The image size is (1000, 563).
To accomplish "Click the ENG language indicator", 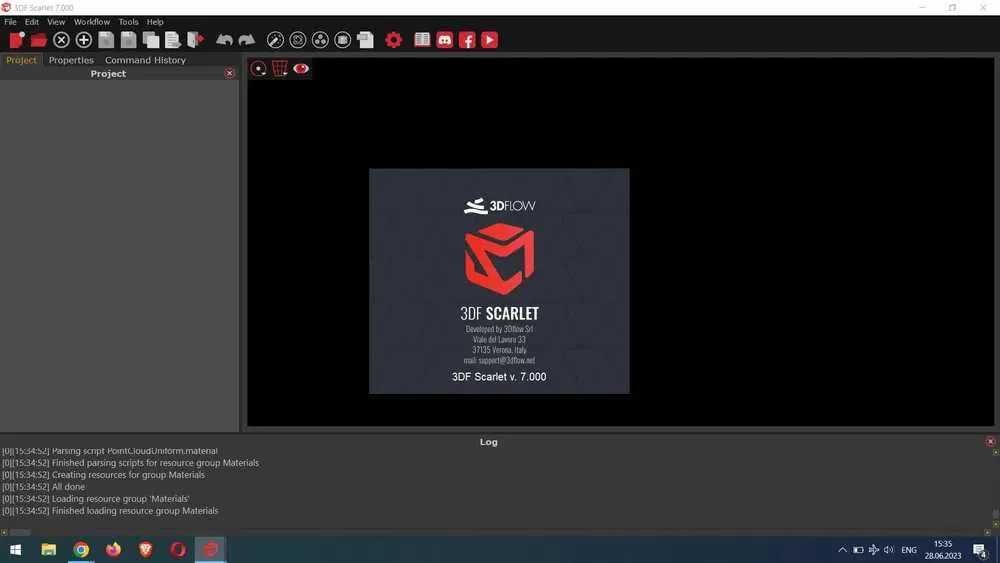I will pos(909,550).
